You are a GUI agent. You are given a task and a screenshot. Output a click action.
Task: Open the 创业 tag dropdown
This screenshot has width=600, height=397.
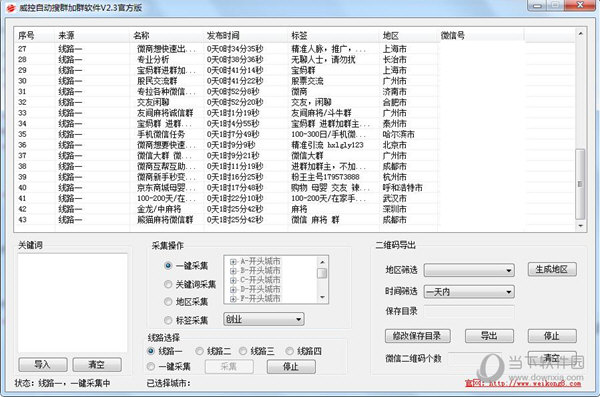click(264, 319)
